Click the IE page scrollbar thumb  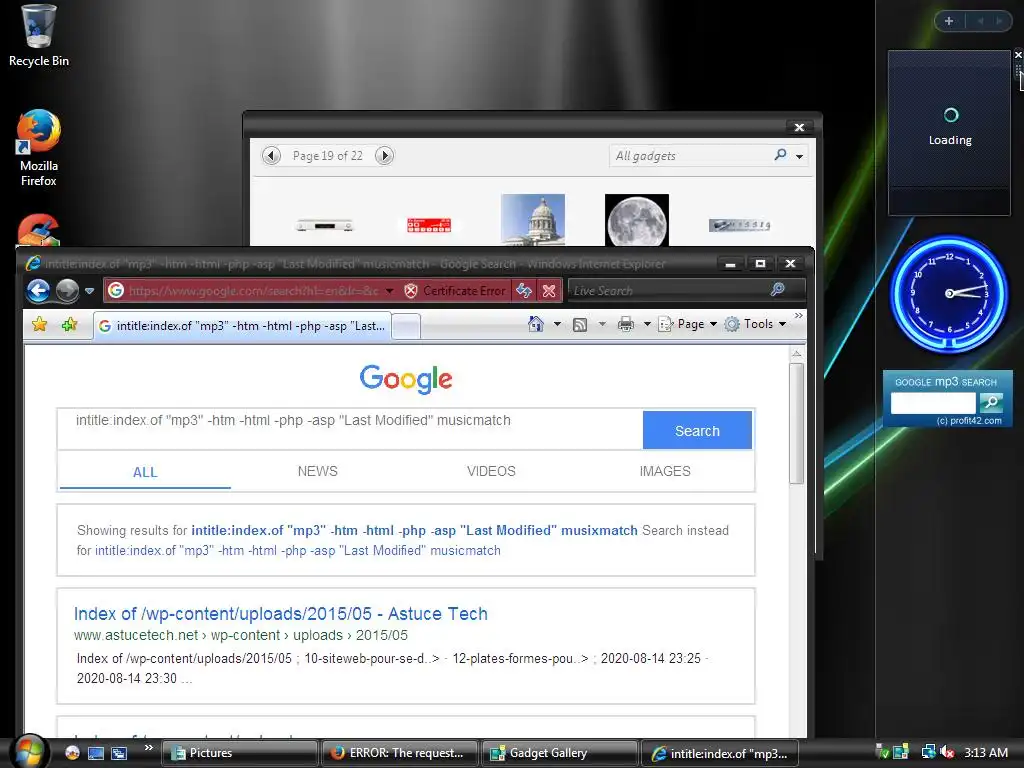click(796, 423)
